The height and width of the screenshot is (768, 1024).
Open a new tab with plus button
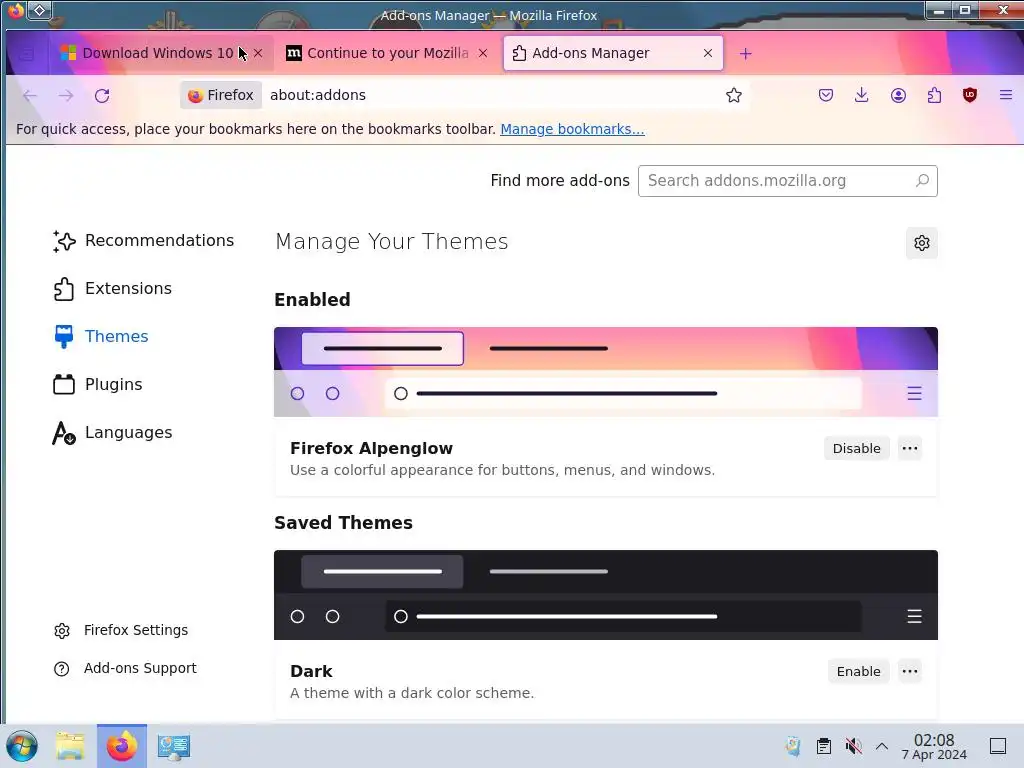[x=745, y=54]
